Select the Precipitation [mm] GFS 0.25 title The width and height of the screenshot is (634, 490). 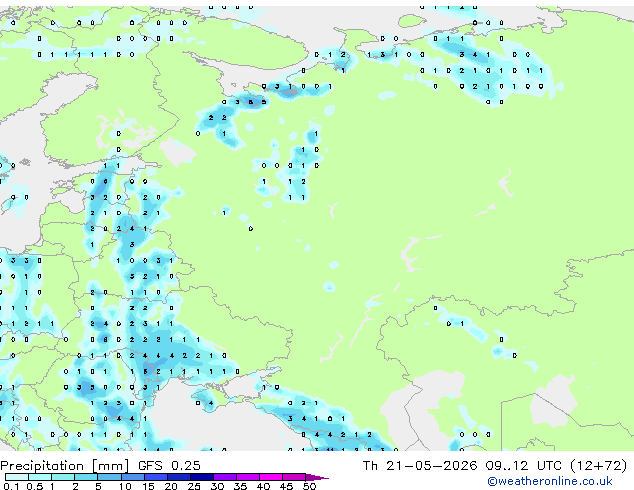[x=100, y=466]
